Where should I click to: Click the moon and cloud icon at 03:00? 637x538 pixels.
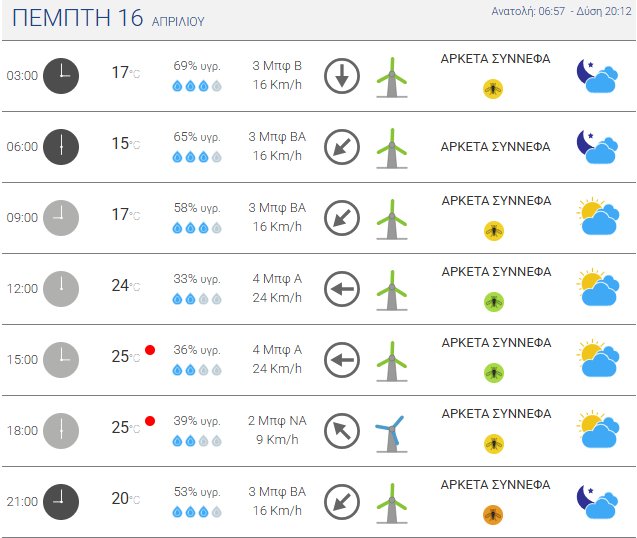[596, 76]
